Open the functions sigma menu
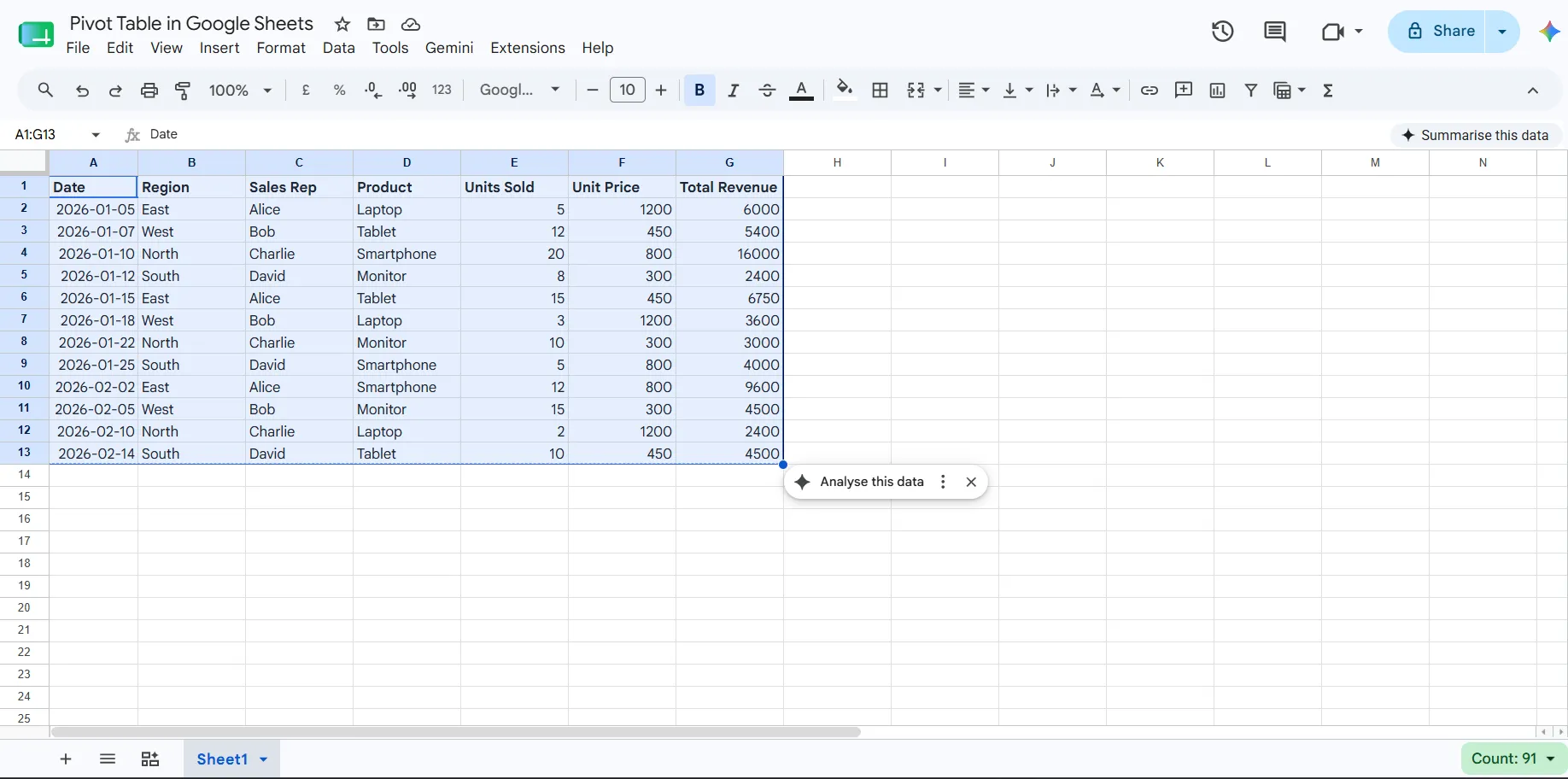Screen dimensions: 1568x779 pos(1328,90)
